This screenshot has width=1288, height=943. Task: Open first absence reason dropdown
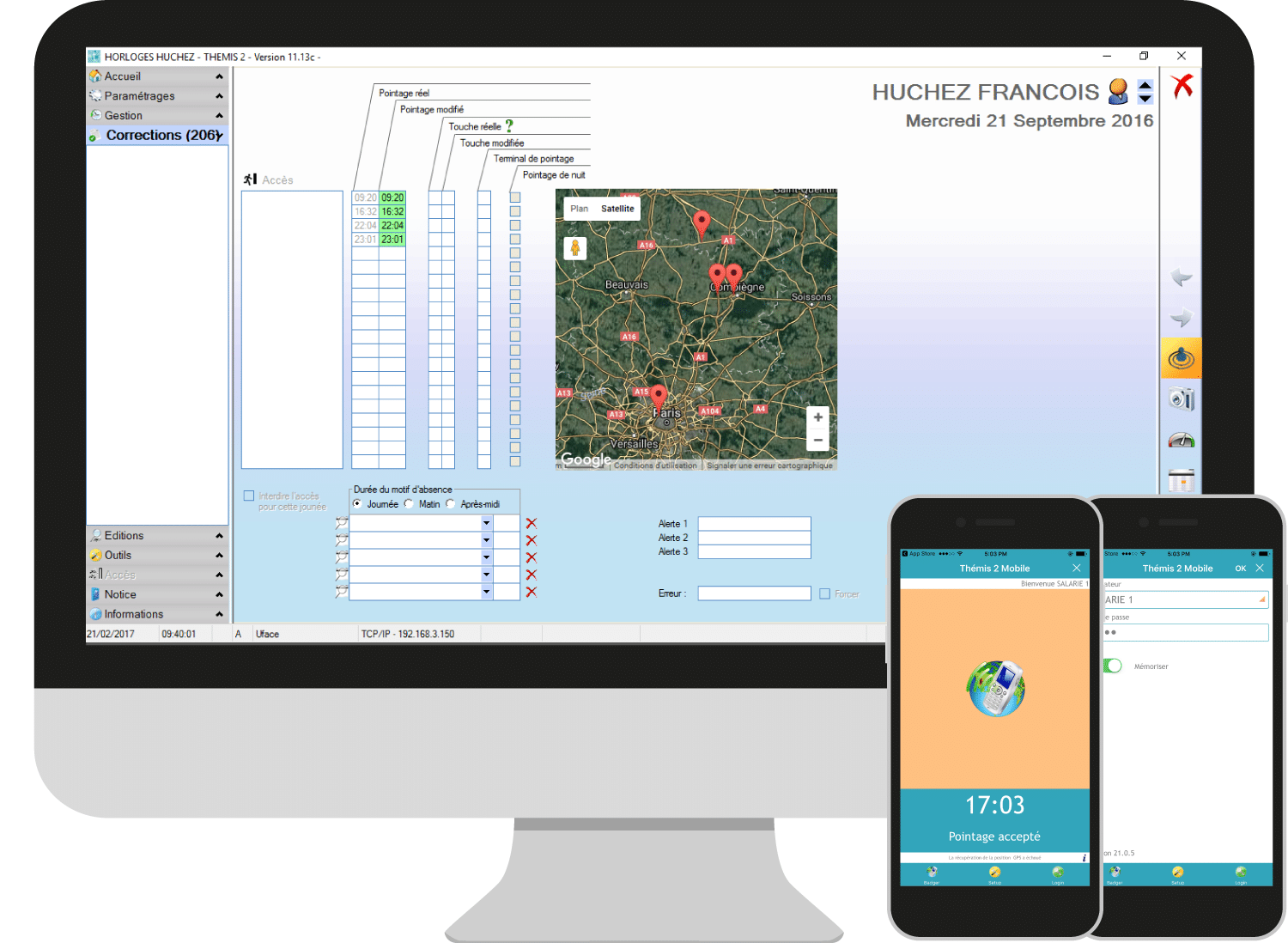(486, 523)
